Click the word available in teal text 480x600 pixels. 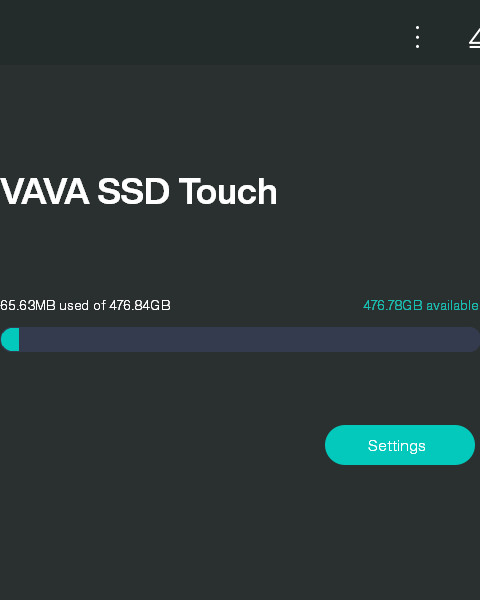[452, 305]
